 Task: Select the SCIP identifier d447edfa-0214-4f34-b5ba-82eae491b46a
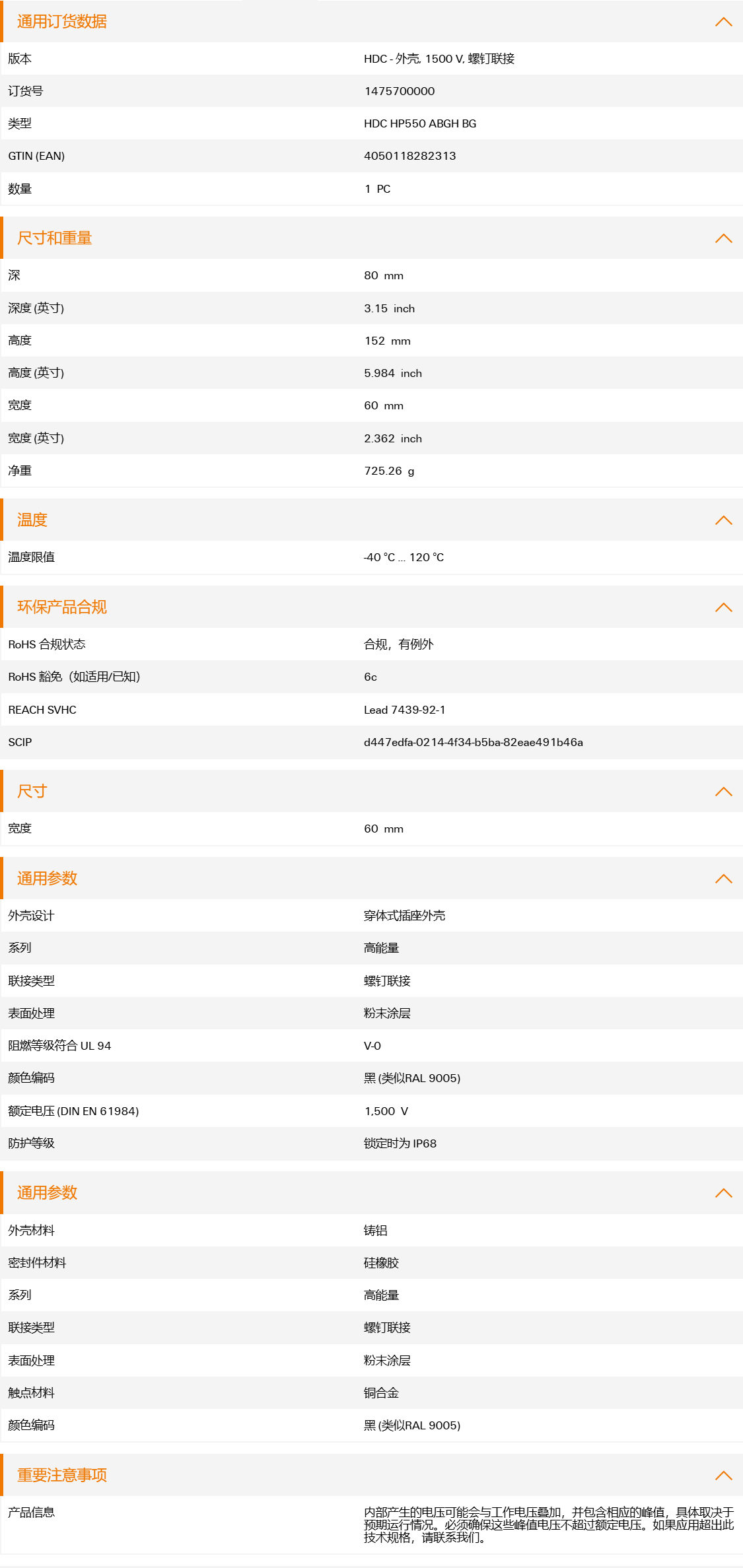(x=474, y=742)
